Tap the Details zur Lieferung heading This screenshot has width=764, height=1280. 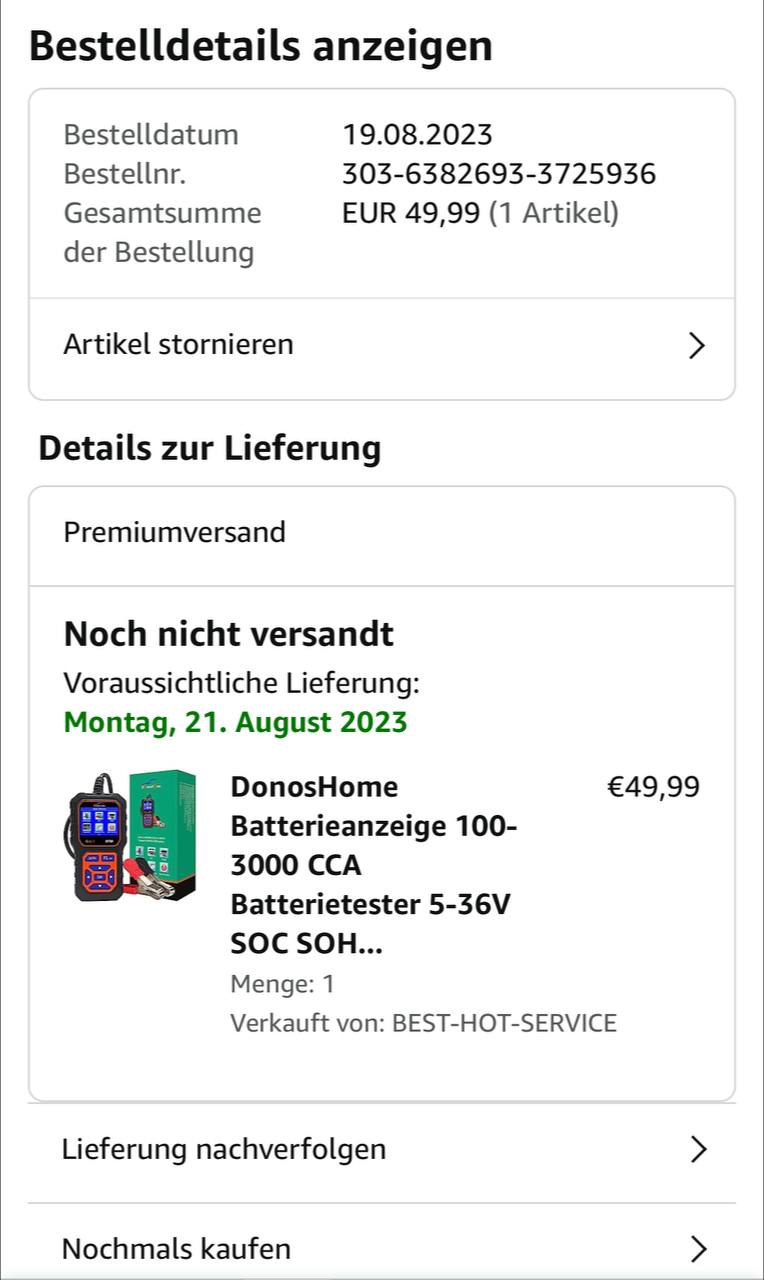[210, 448]
